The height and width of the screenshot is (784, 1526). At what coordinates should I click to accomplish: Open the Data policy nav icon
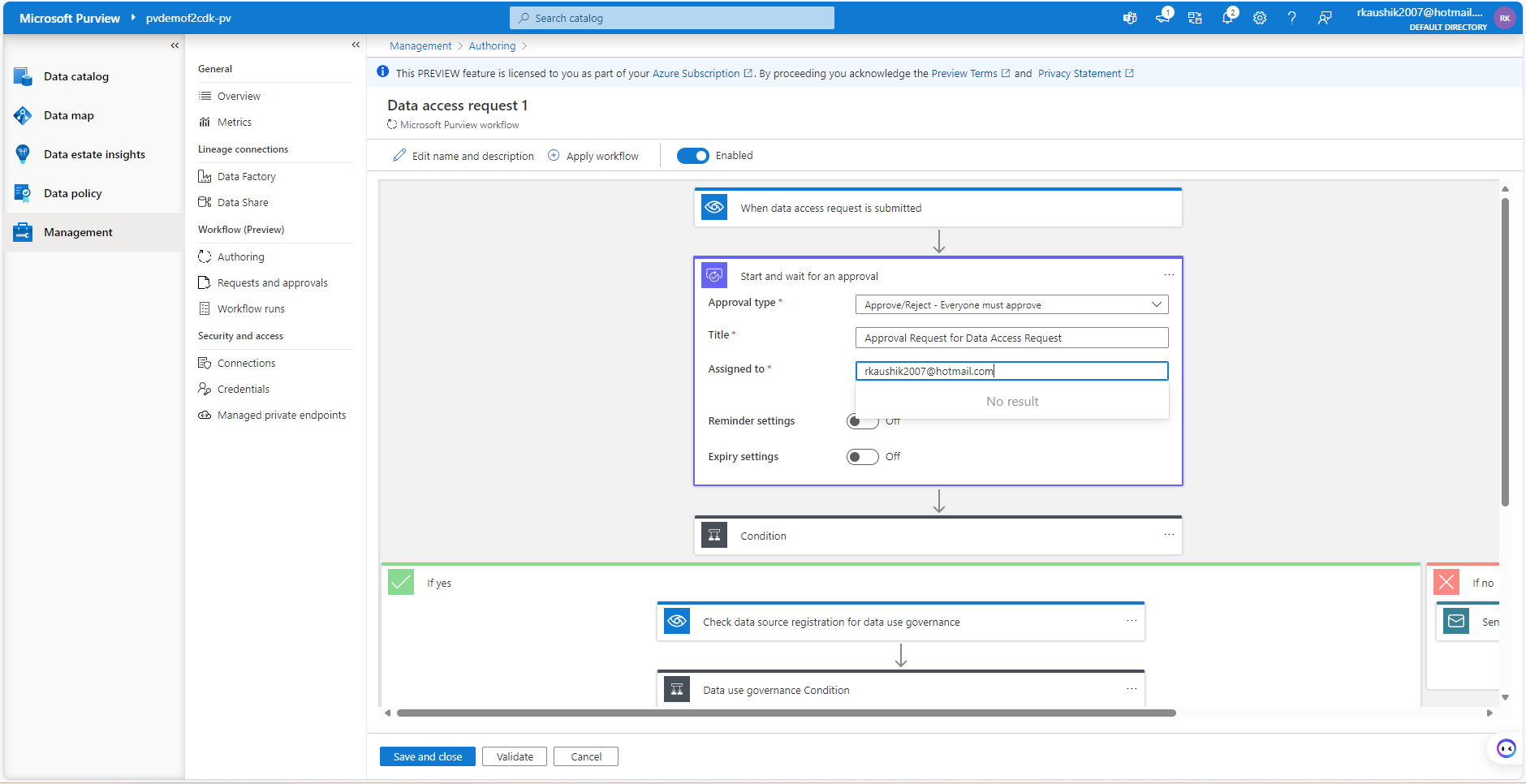point(23,193)
